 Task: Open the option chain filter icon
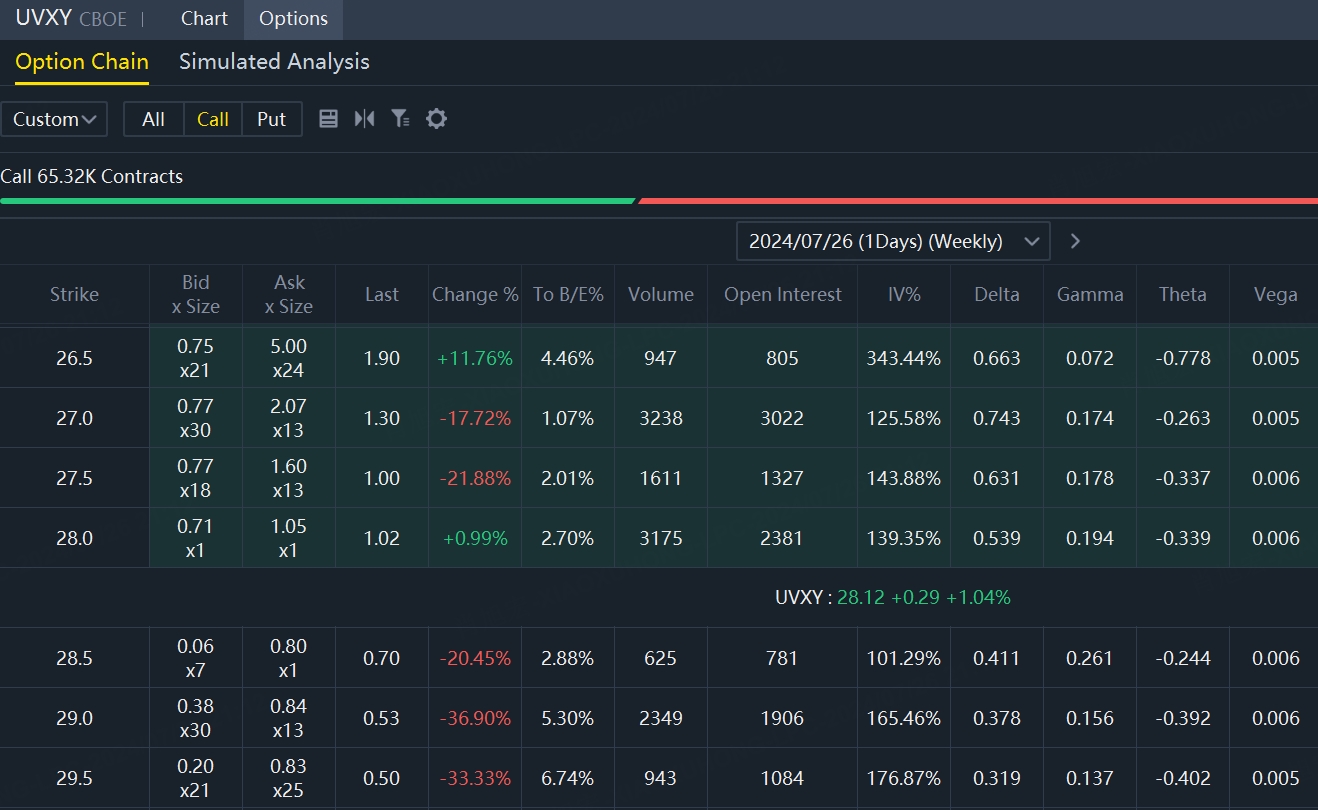pyautogui.click(x=400, y=119)
